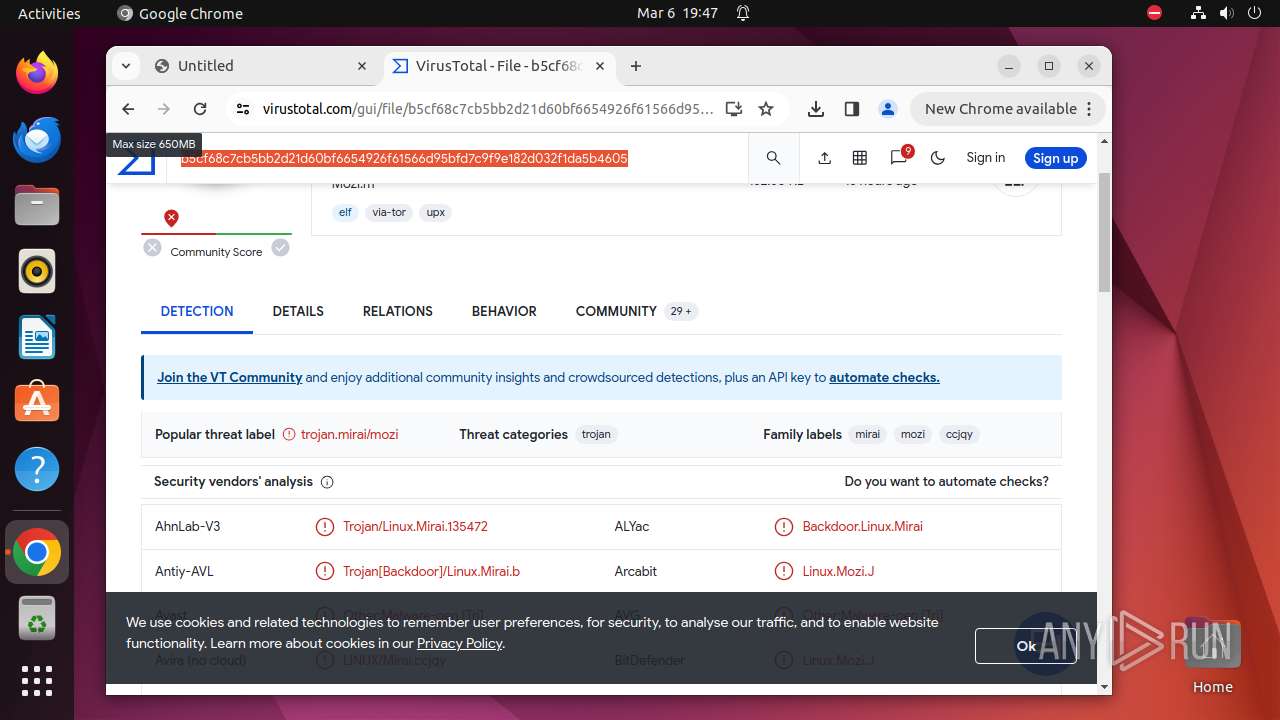Open notifications with 9 badge

pos(899,157)
